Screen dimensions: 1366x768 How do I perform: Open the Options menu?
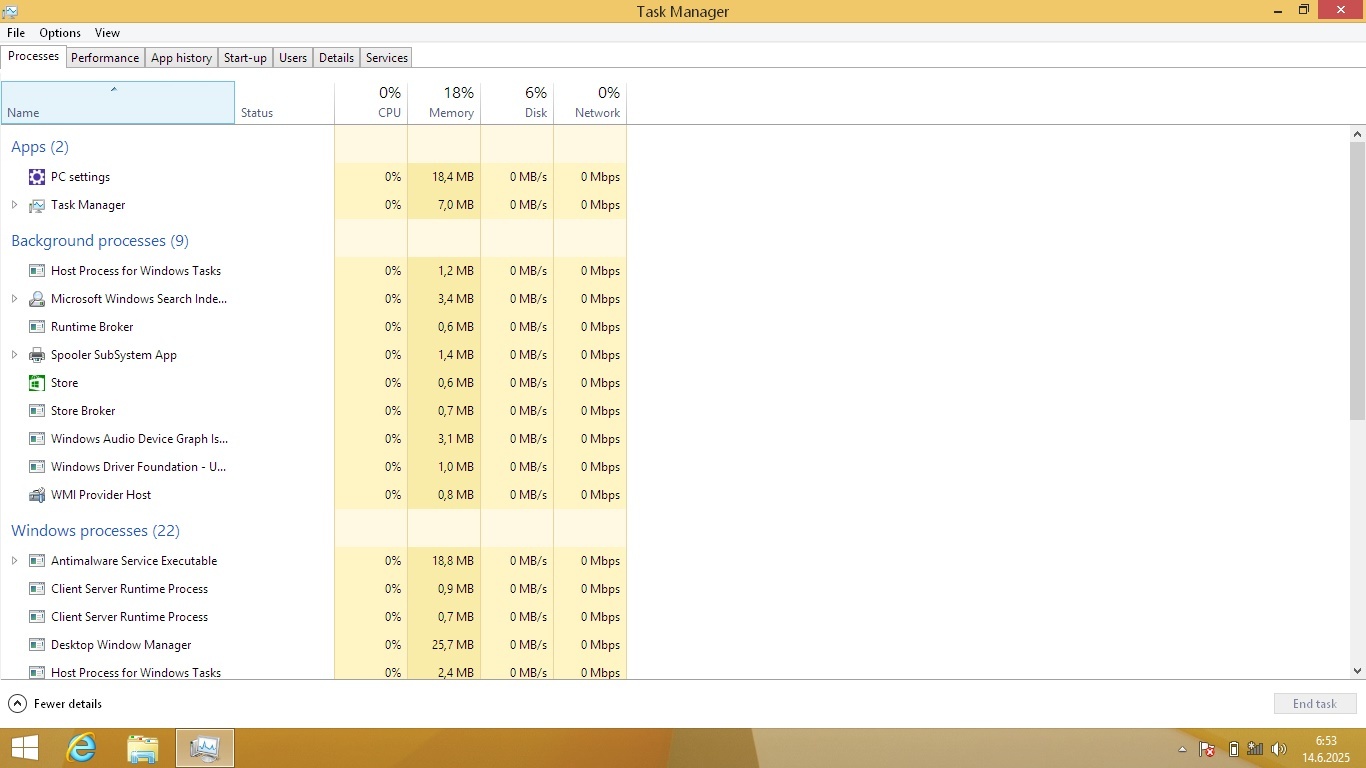[60, 33]
